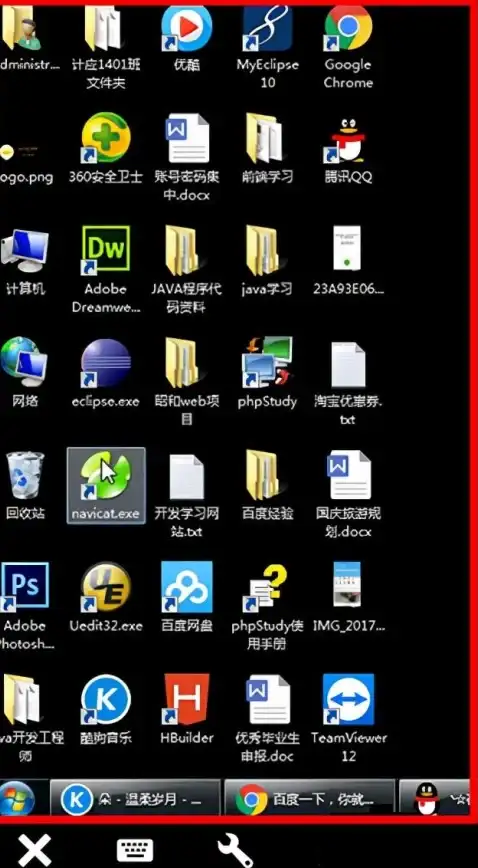Screen dimensions: 478x868
Task: Open the 百度经验 folder
Action: [267, 476]
